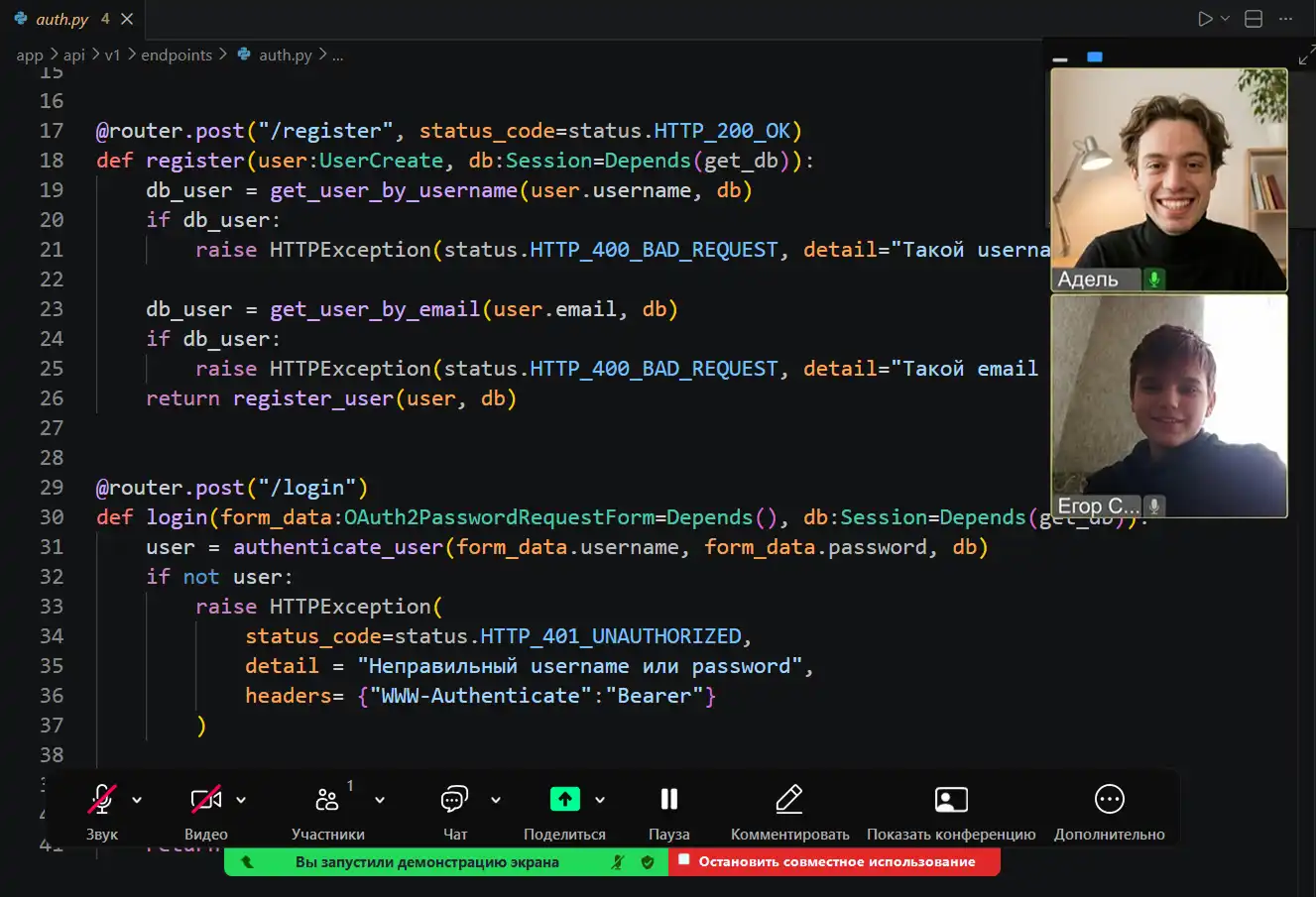Screen dimensions: 1316x897
Task: Select the blue thumbnail view icon
Action: [1095, 57]
